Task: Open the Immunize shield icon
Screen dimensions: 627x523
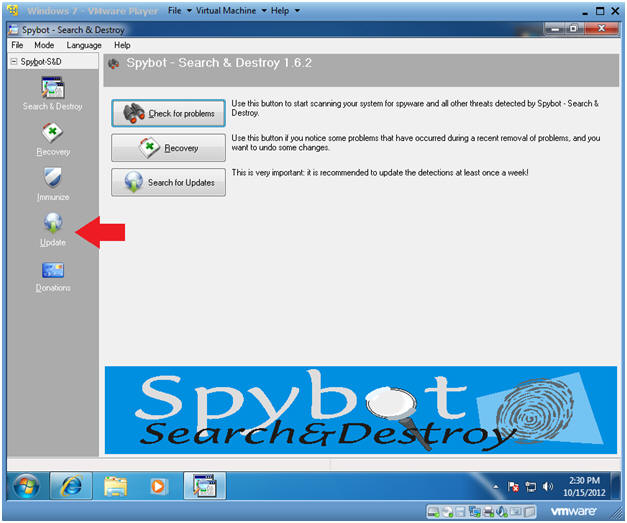Action: 52,184
